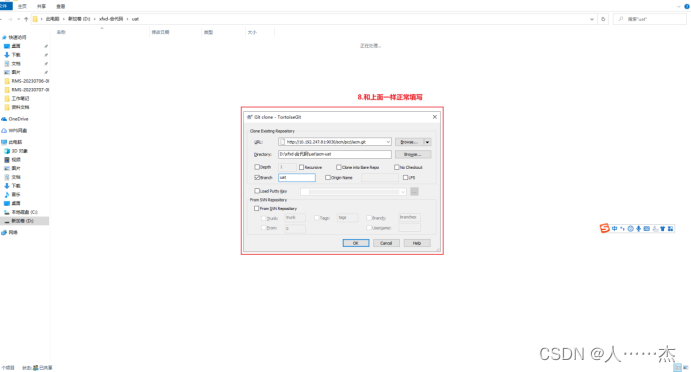
Task: Click Quick access star heading
Action: click(14, 37)
